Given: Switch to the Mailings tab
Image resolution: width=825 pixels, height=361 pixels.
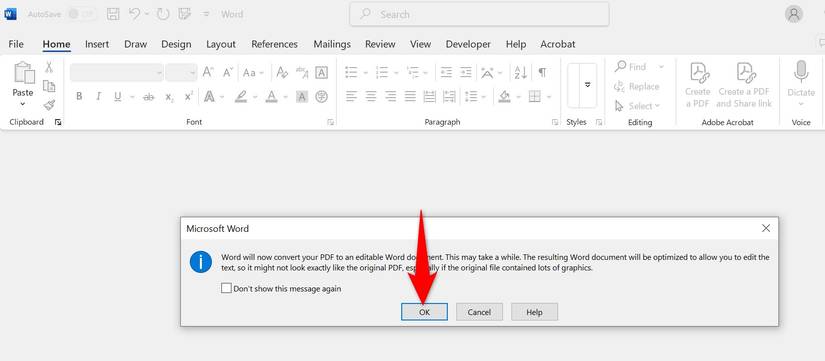Looking at the screenshot, I should (332, 44).
